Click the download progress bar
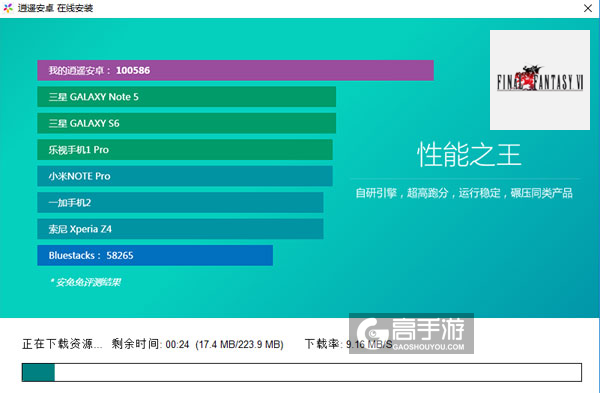Viewport: 600px width, 393px height. coord(302,372)
